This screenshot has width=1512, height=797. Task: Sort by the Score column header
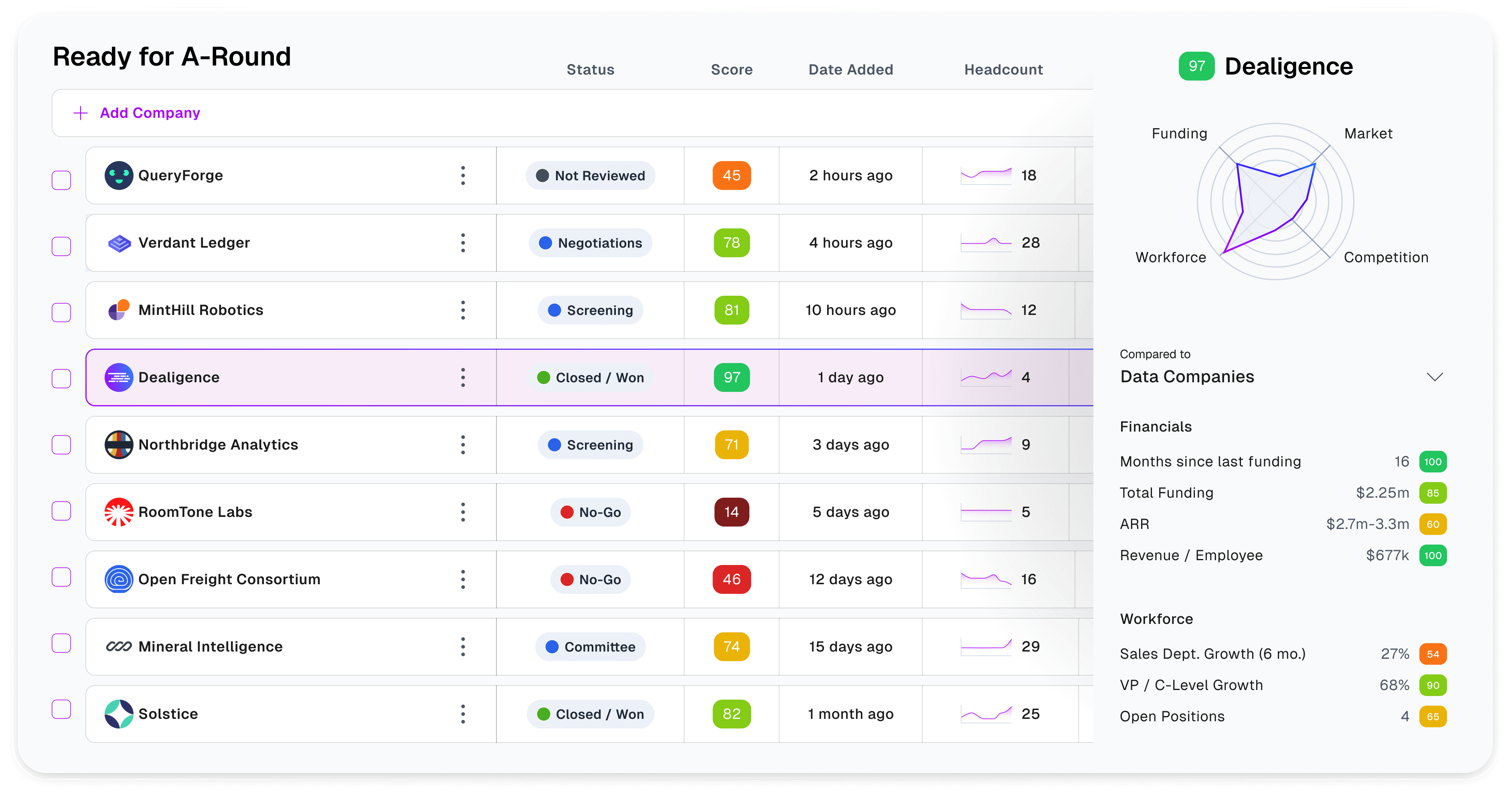click(x=731, y=70)
